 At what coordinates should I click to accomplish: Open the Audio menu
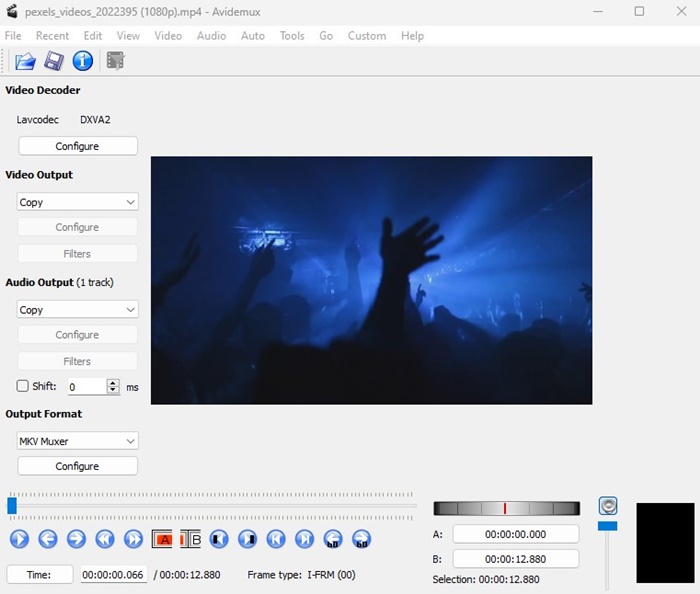tap(212, 36)
